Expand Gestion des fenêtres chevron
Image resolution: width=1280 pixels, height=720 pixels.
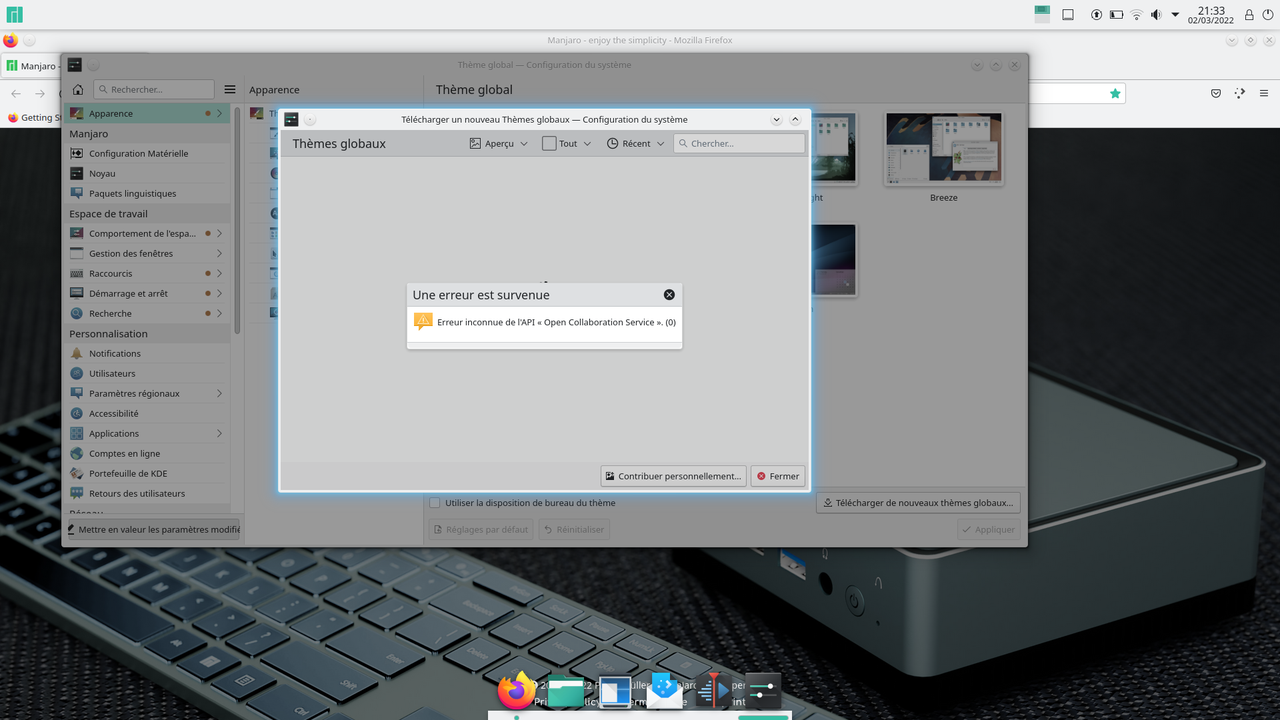219,253
